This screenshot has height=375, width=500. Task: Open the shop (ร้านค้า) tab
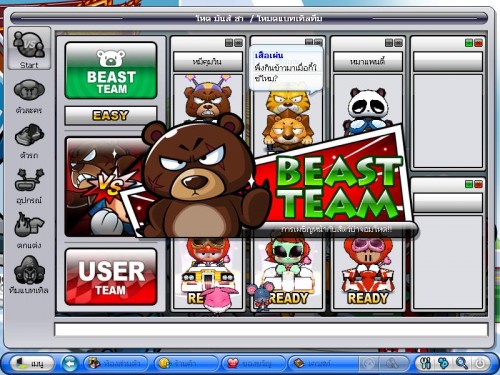coord(186,363)
